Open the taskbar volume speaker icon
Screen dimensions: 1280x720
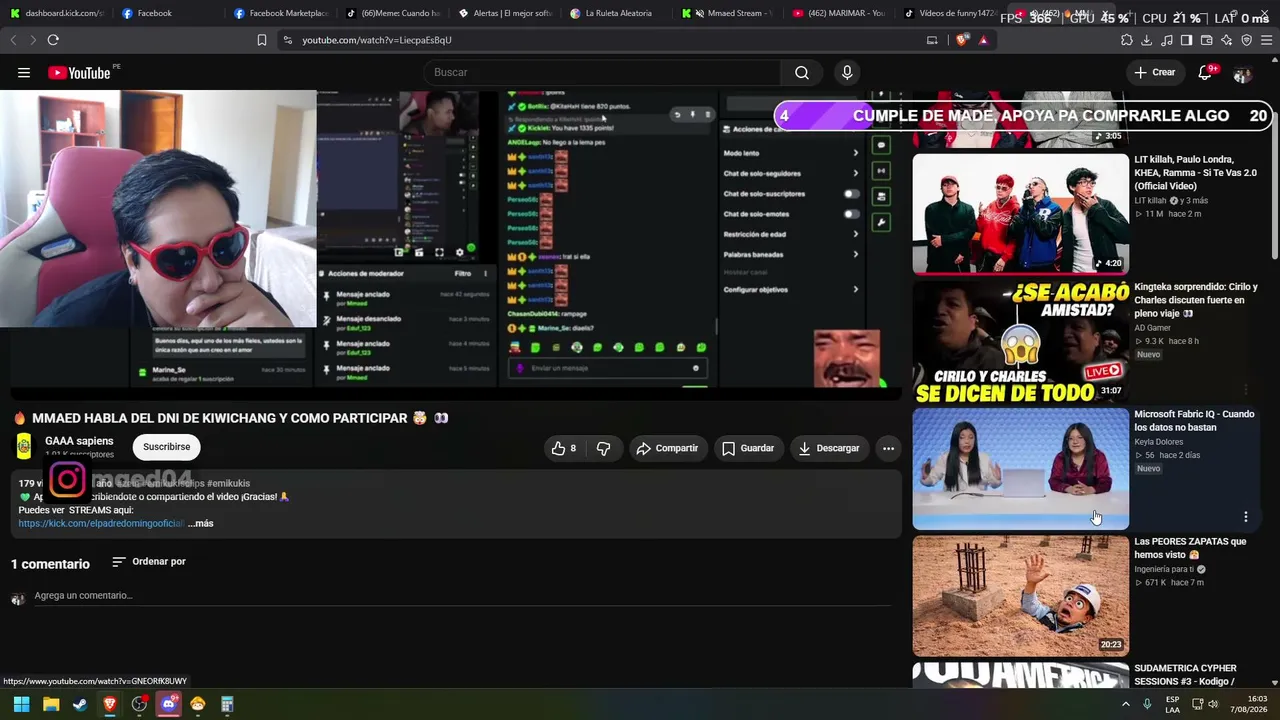click(1212, 704)
